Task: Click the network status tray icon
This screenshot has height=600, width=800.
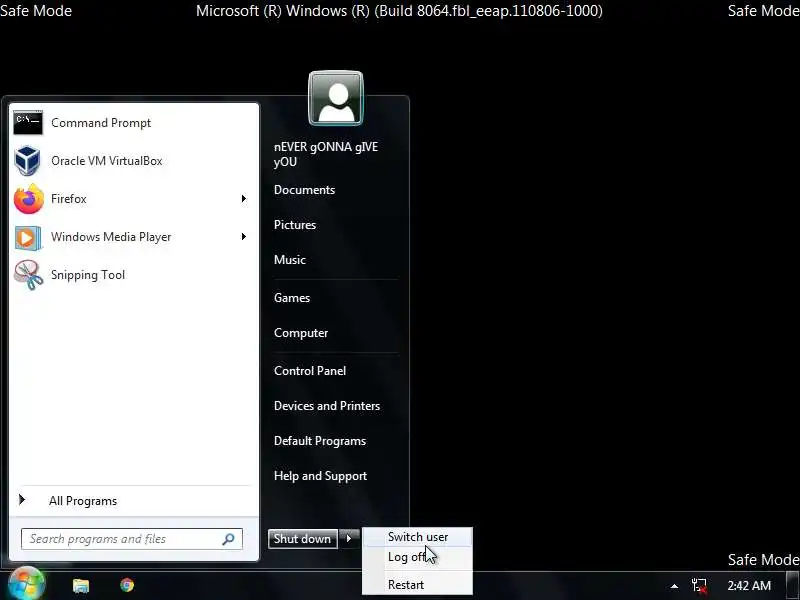Action: point(699,586)
